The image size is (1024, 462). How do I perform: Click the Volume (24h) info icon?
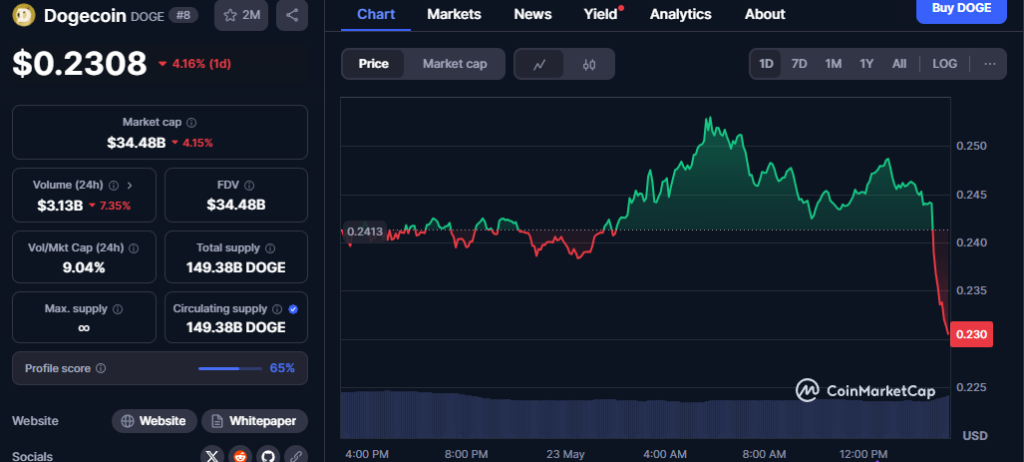click(x=114, y=186)
